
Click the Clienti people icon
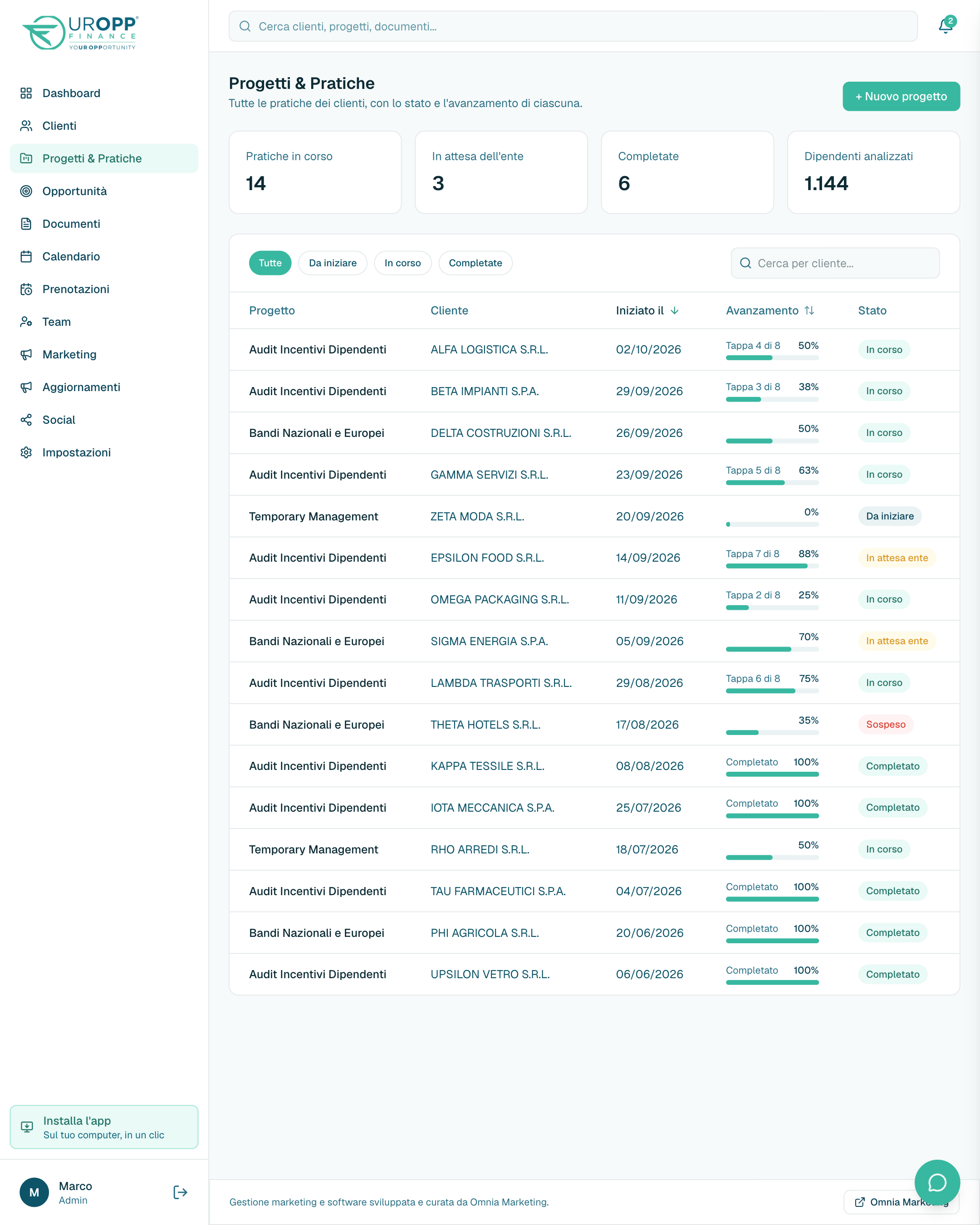click(26, 126)
